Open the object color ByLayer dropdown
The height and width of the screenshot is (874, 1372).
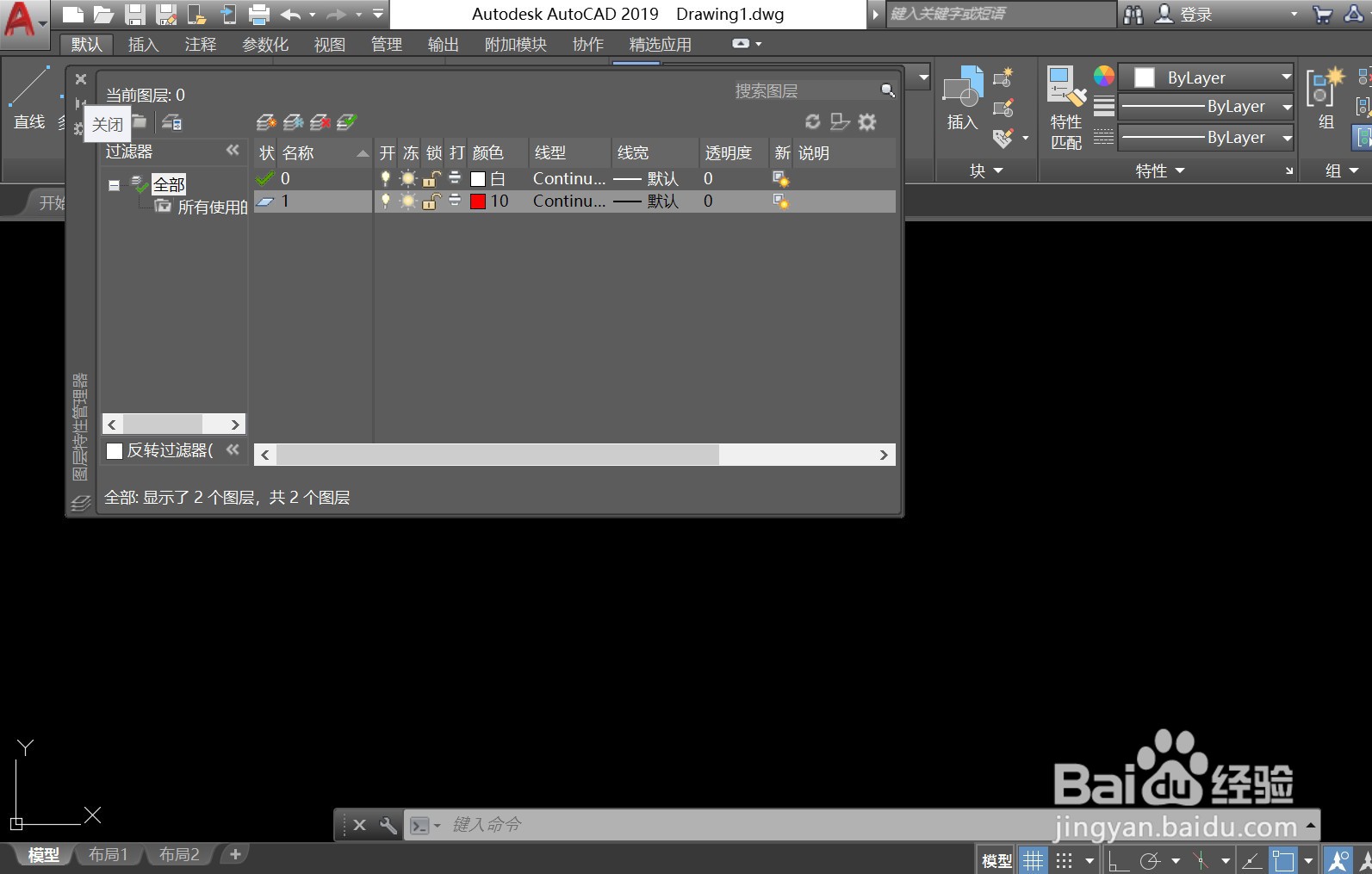coord(1206,77)
